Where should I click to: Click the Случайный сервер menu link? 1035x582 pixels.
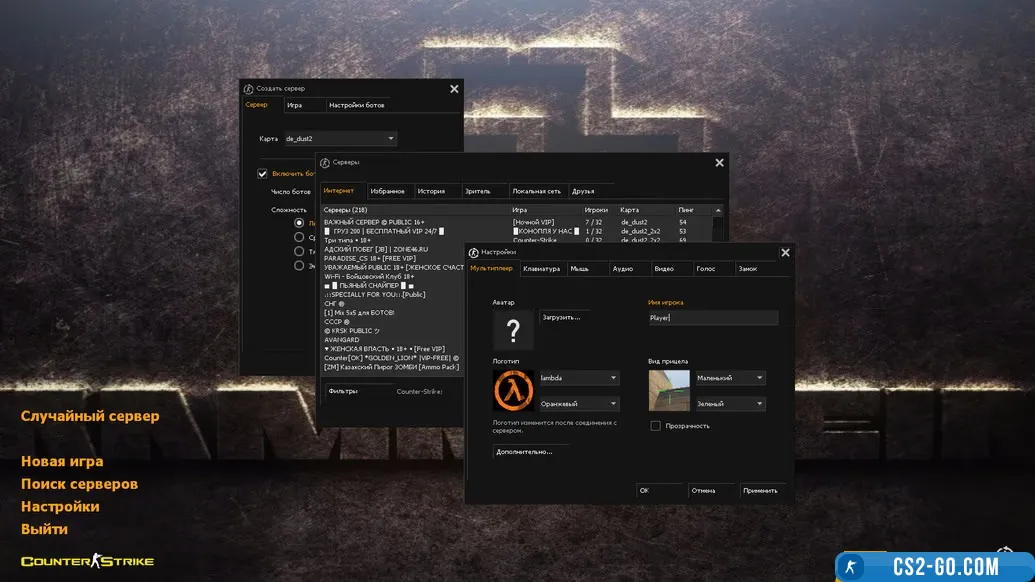pos(90,415)
